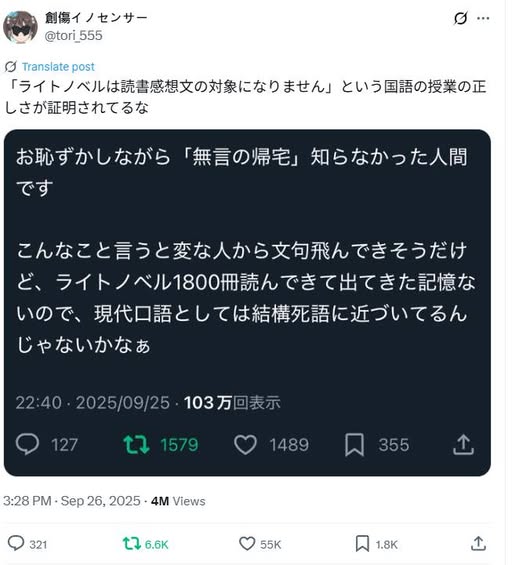Viewport: 519px width, 565px height.
Task: Open the 3:28 PM Sep 26, 2025 timestamp
Action: 72,501
